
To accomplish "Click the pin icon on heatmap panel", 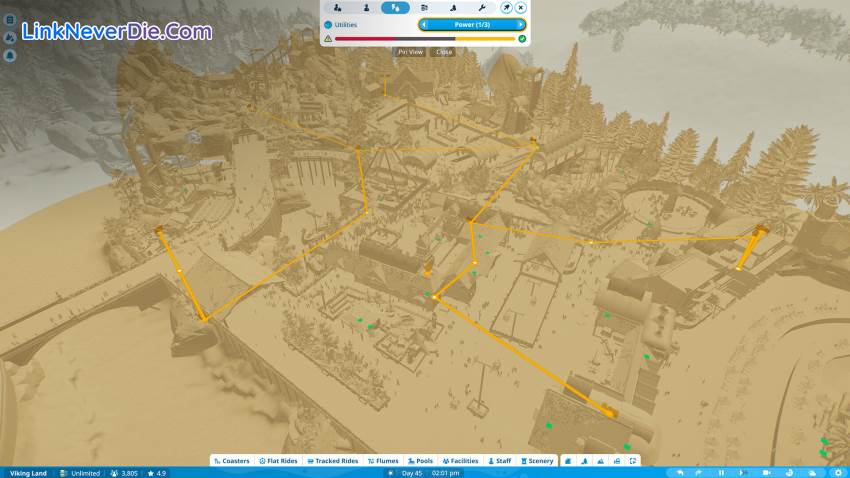I will coord(506,7).
